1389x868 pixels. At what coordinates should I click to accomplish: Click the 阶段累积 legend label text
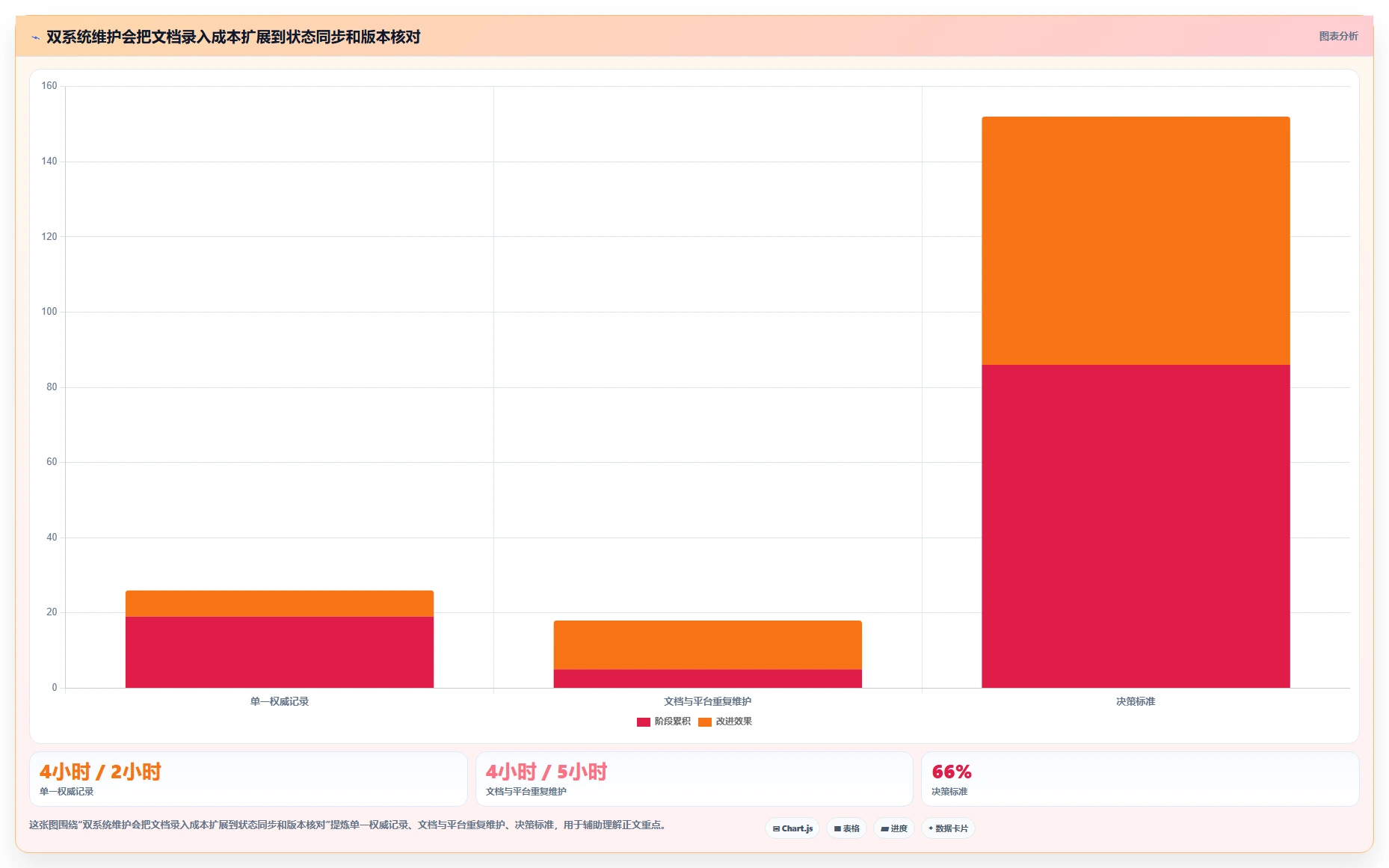click(672, 721)
